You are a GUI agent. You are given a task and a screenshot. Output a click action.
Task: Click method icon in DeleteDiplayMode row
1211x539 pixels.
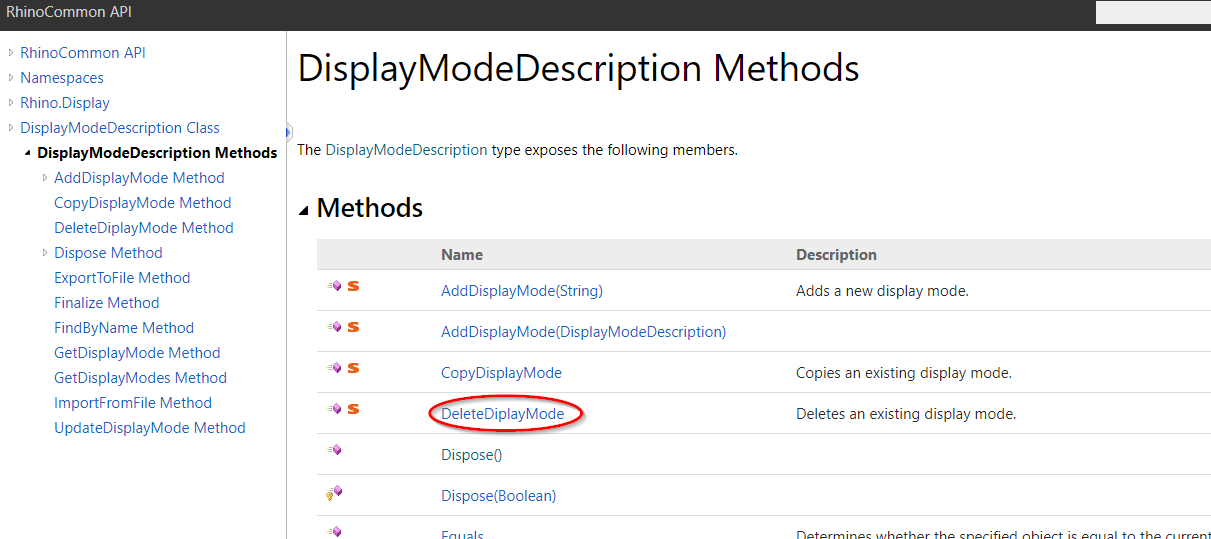pyautogui.click(x=335, y=409)
